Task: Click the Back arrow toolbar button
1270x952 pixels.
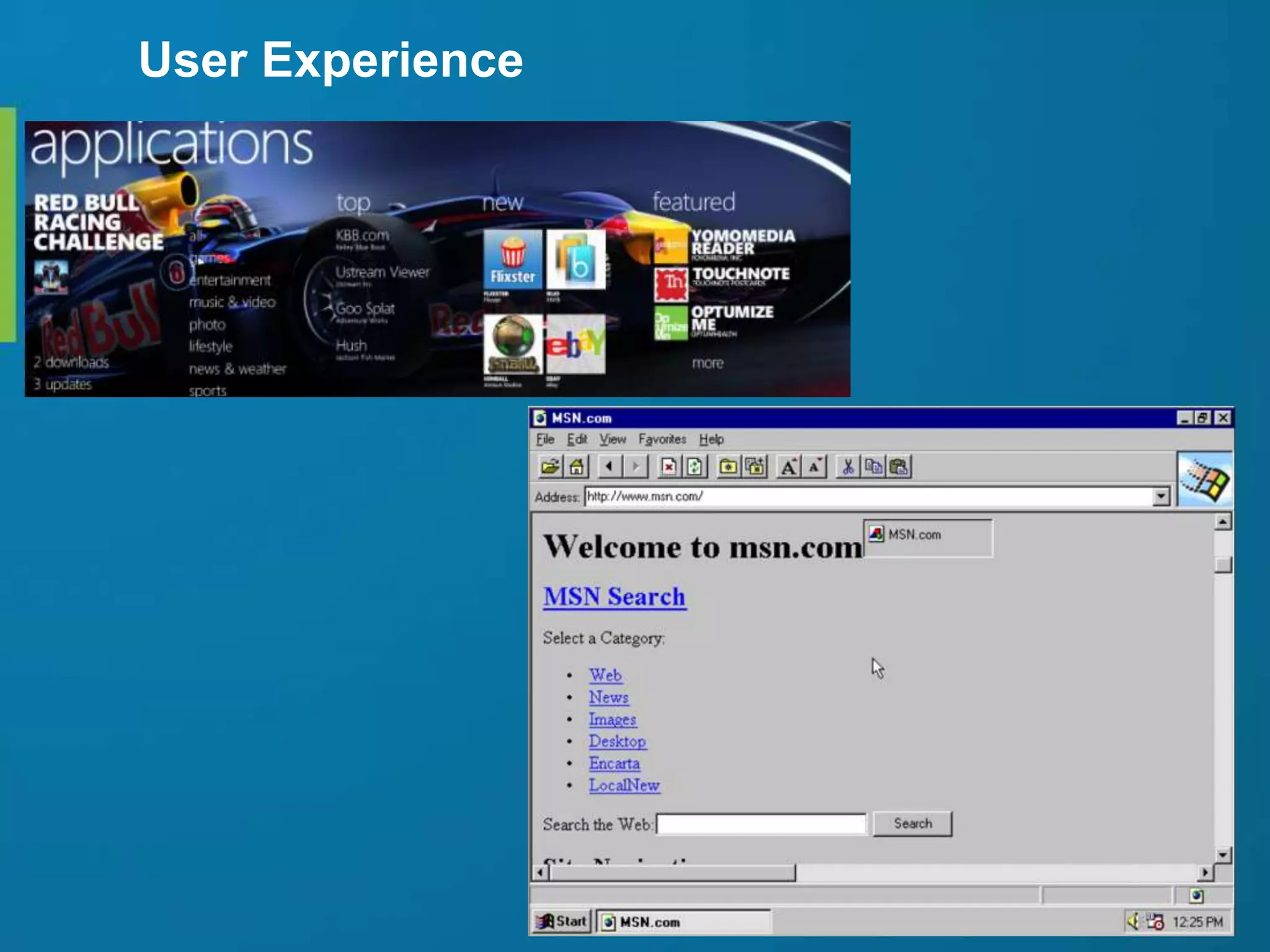Action: [610, 466]
